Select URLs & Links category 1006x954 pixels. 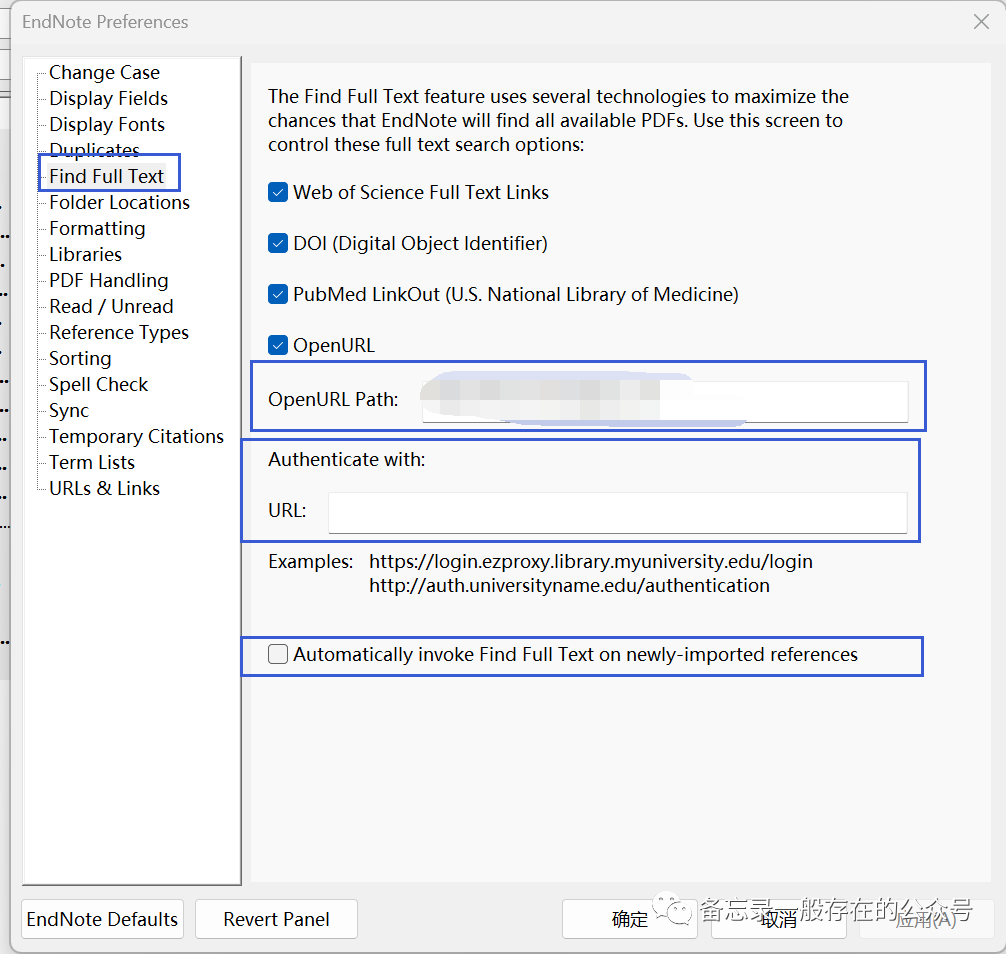click(x=105, y=489)
